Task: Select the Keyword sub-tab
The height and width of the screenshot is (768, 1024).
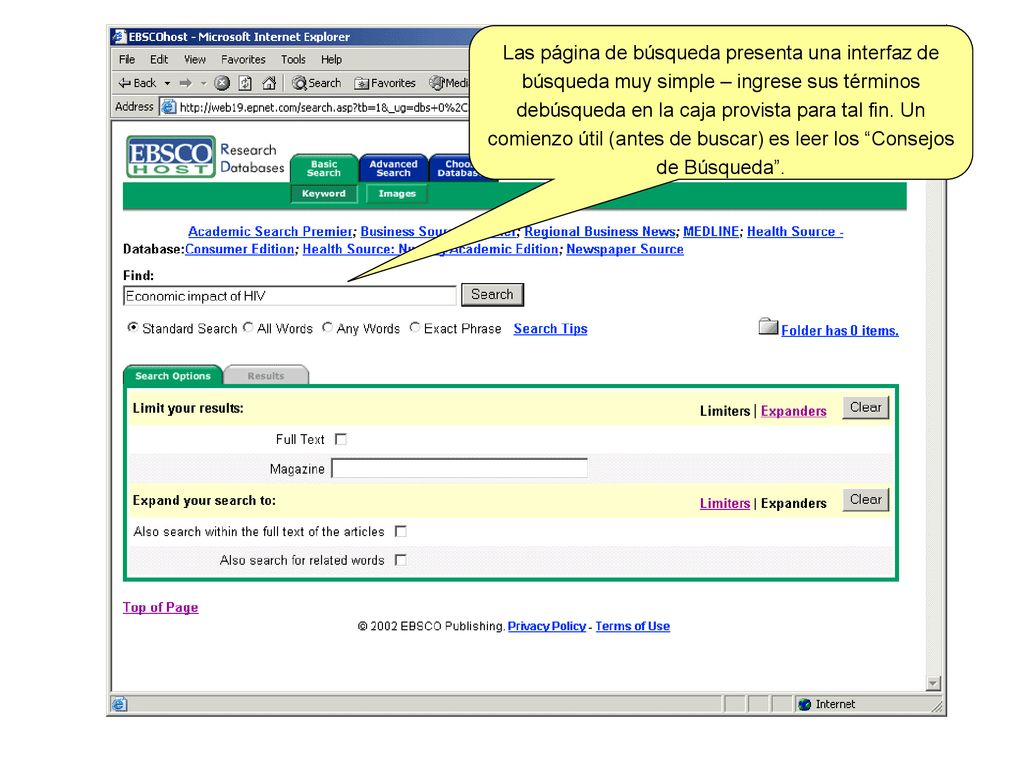Action: (x=324, y=194)
